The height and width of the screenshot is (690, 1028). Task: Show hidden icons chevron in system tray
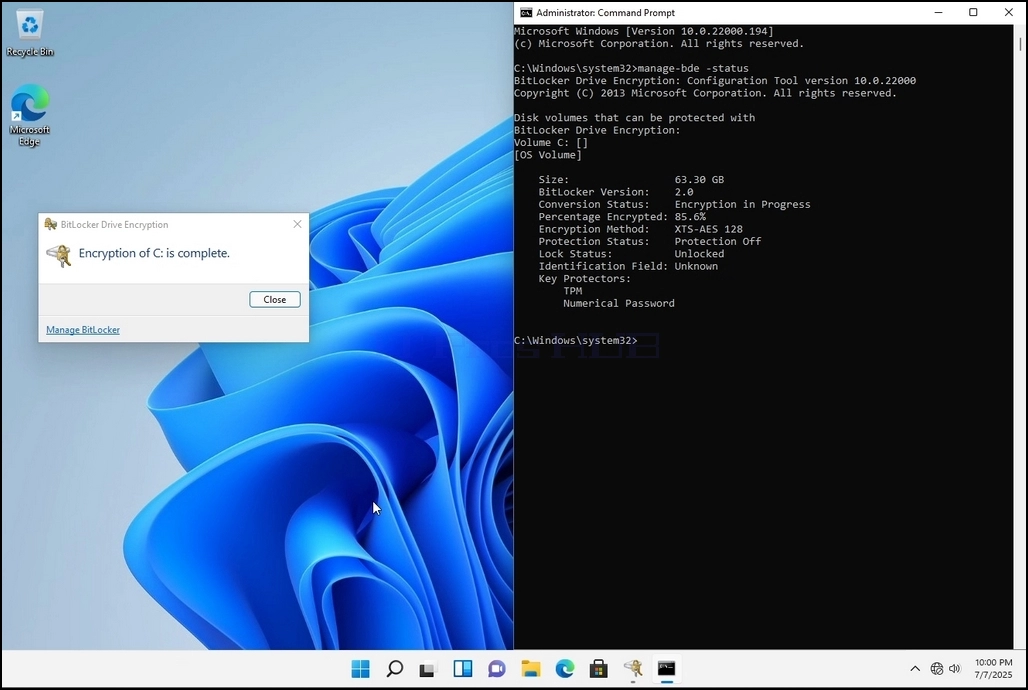[x=915, y=668]
